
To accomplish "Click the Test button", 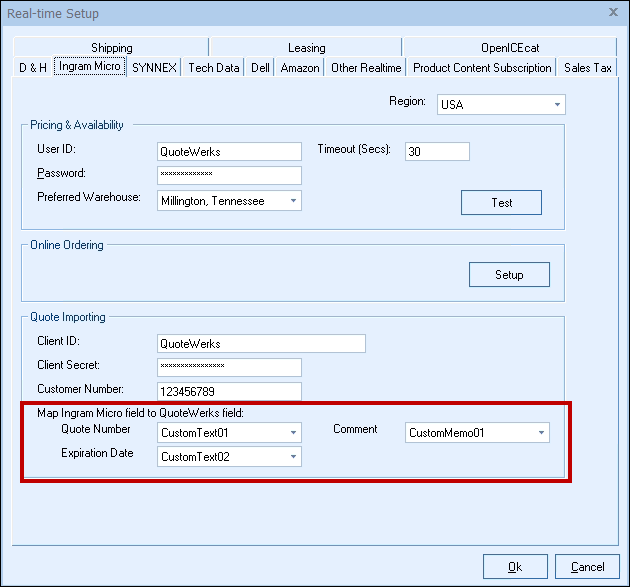I will click(x=501, y=202).
